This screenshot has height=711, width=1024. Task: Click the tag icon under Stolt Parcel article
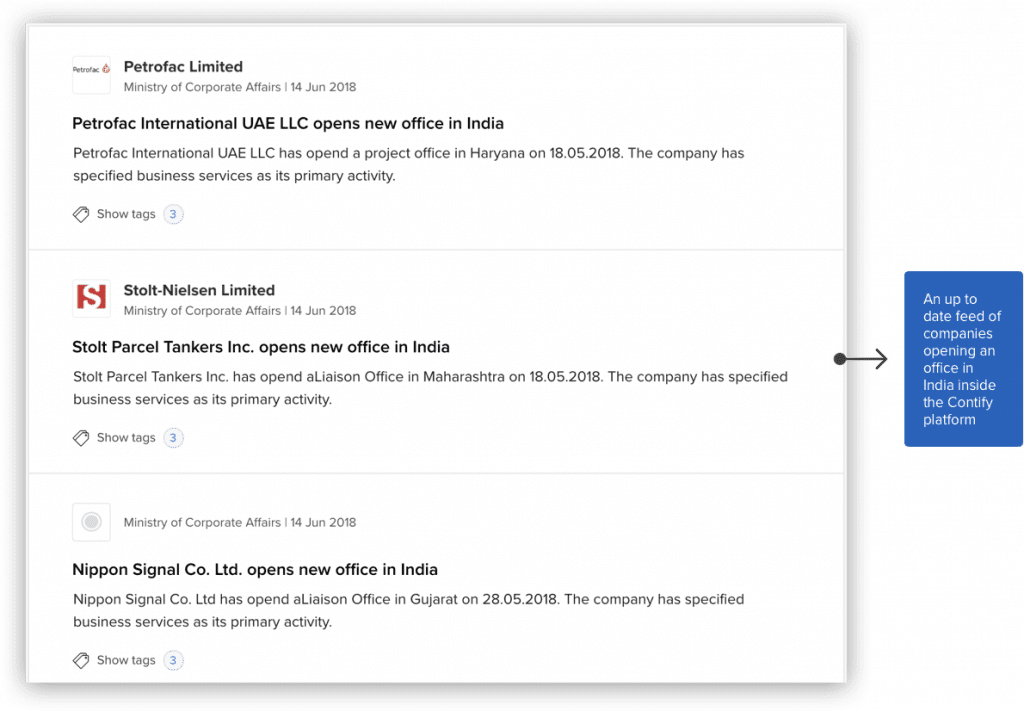81,437
